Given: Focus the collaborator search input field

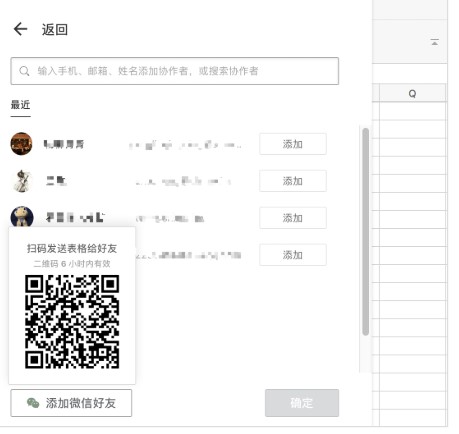Looking at the screenshot, I should click(x=175, y=71).
